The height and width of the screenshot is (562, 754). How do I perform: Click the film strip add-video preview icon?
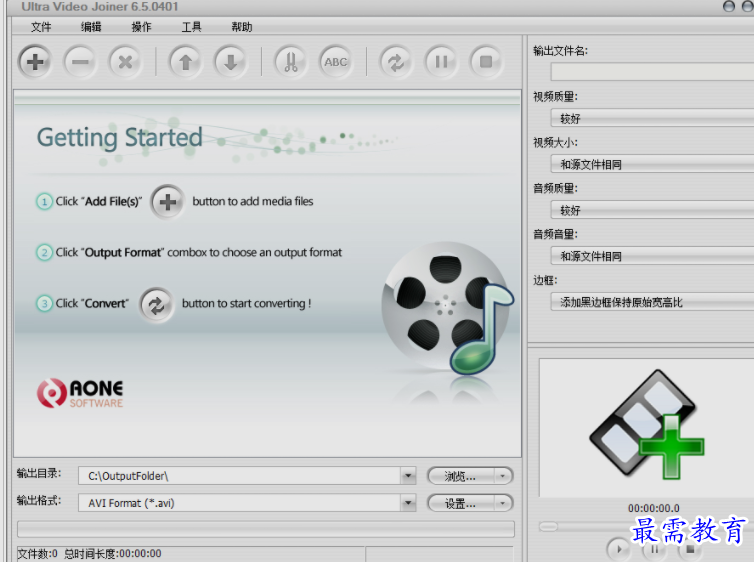(647, 424)
